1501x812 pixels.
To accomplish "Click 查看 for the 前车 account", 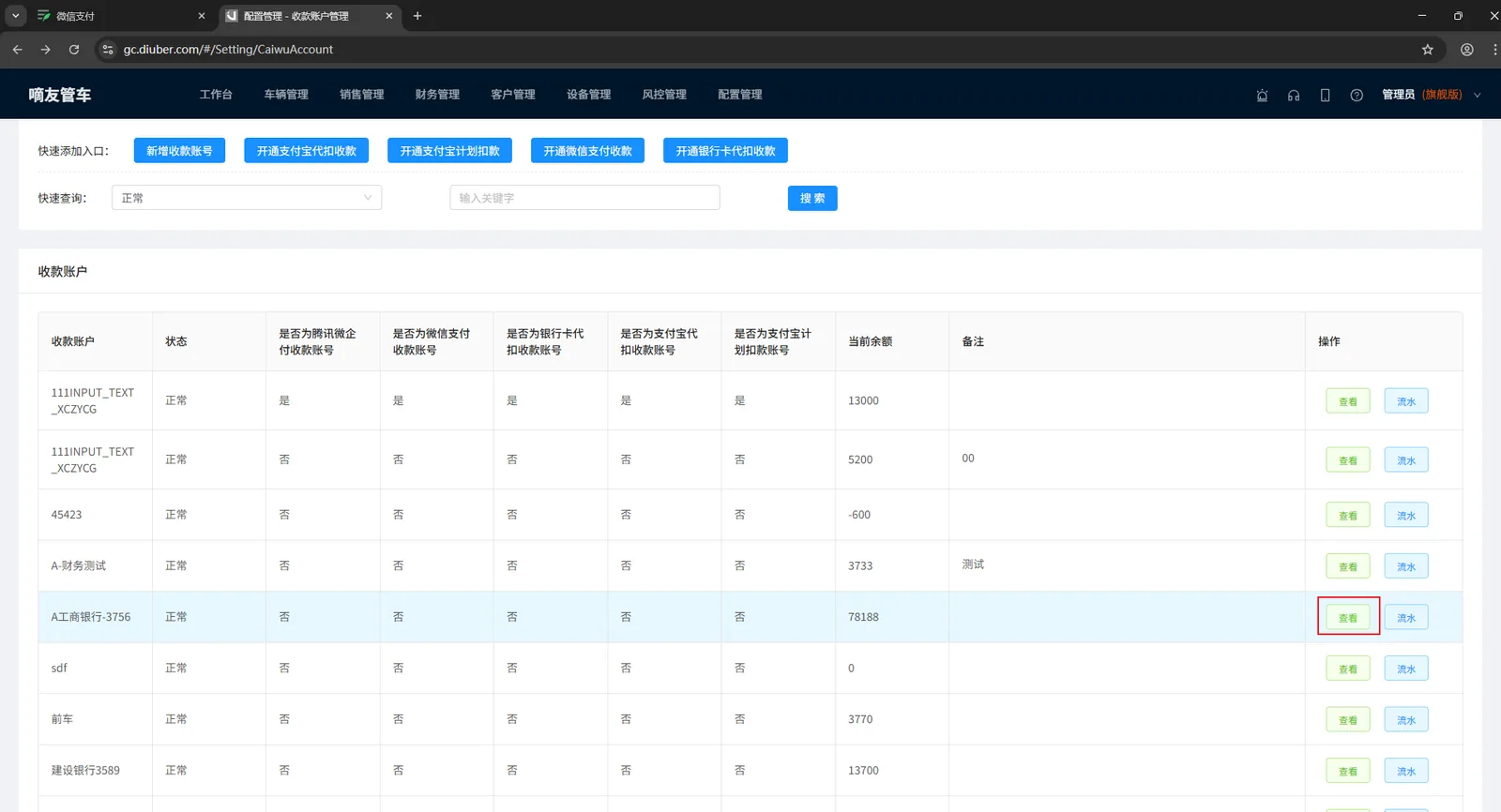I will click(x=1348, y=720).
